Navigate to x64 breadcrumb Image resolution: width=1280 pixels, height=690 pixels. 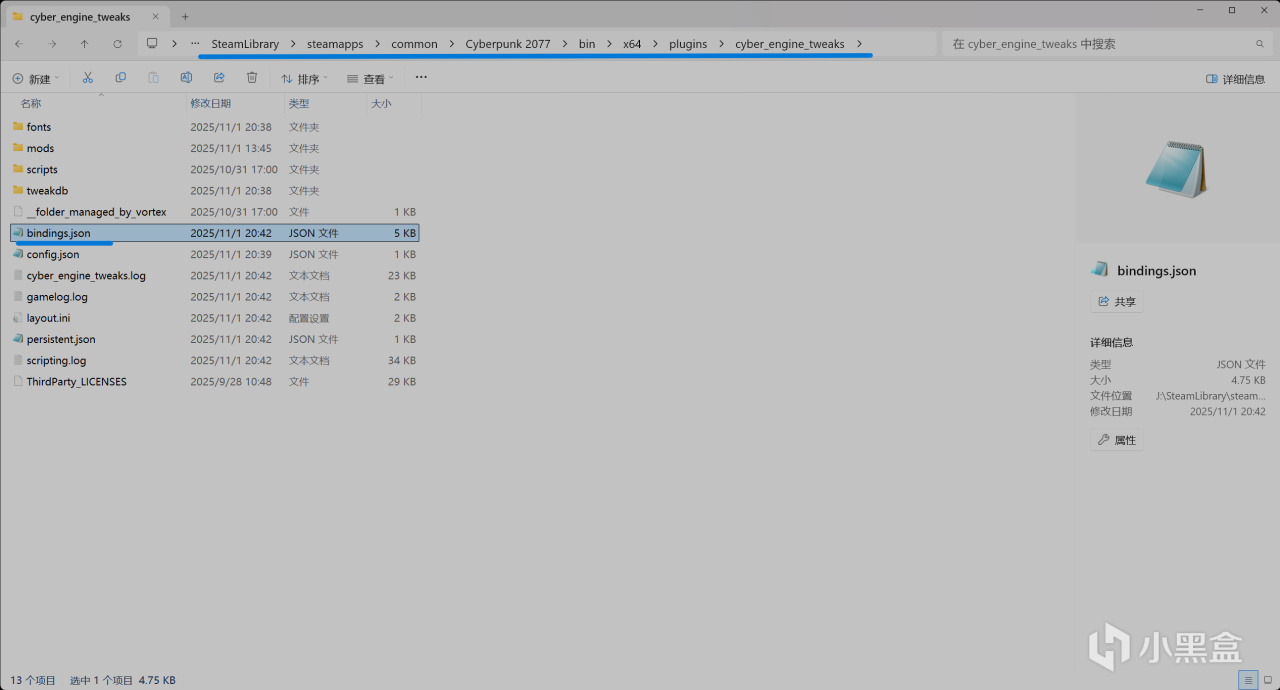point(632,44)
